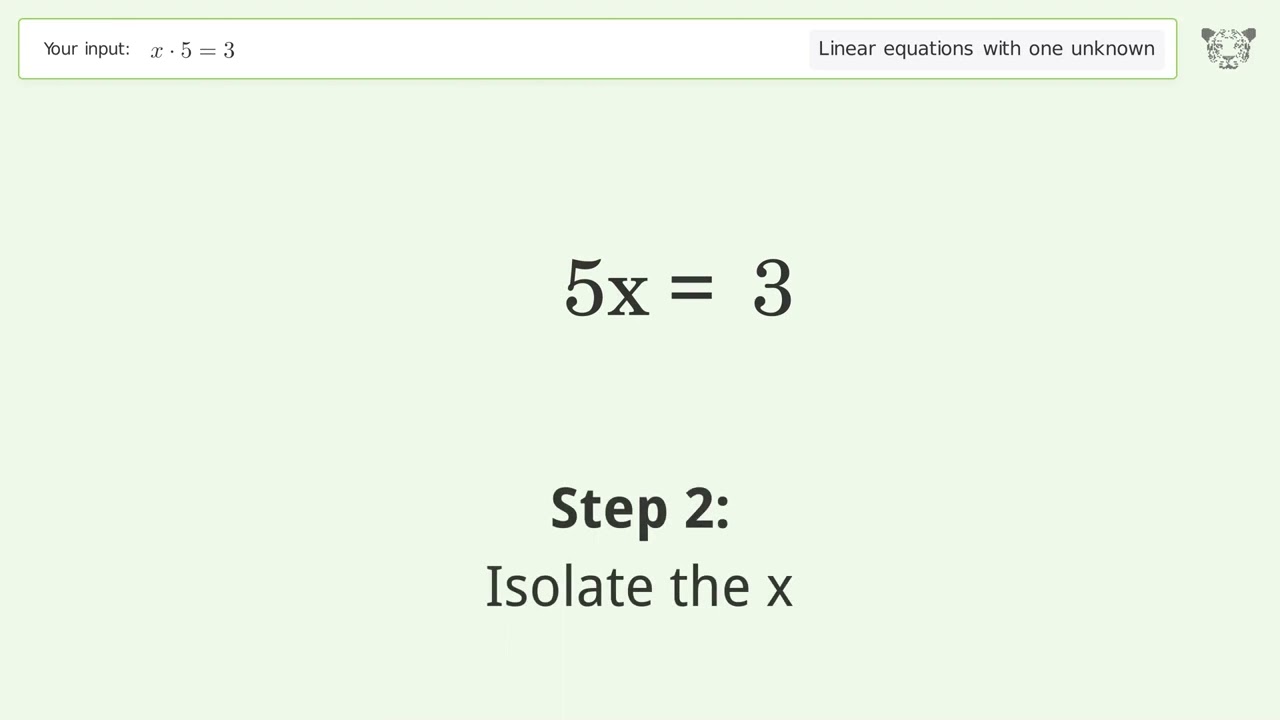This screenshot has height=720, width=1280.
Task: Click the 'Your input:' label
Action: pyautogui.click(x=87, y=49)
